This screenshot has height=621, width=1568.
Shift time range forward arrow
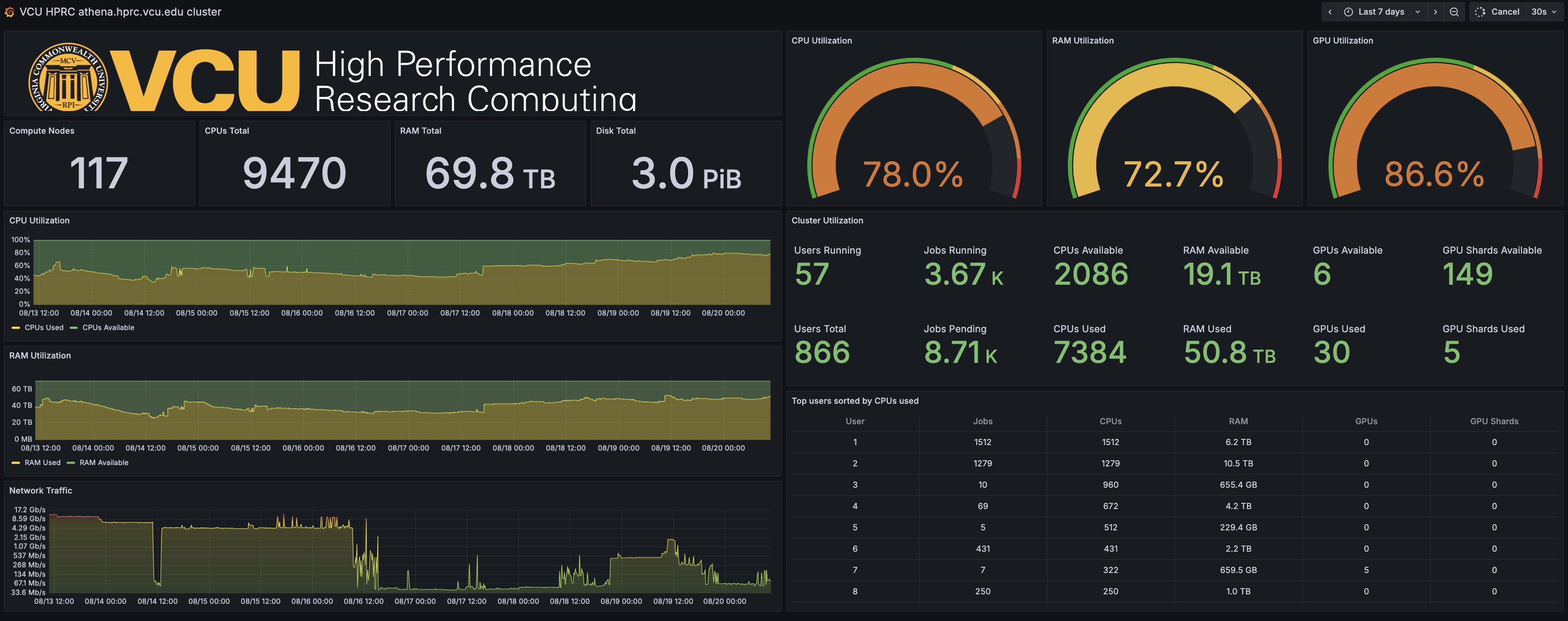1435,12
